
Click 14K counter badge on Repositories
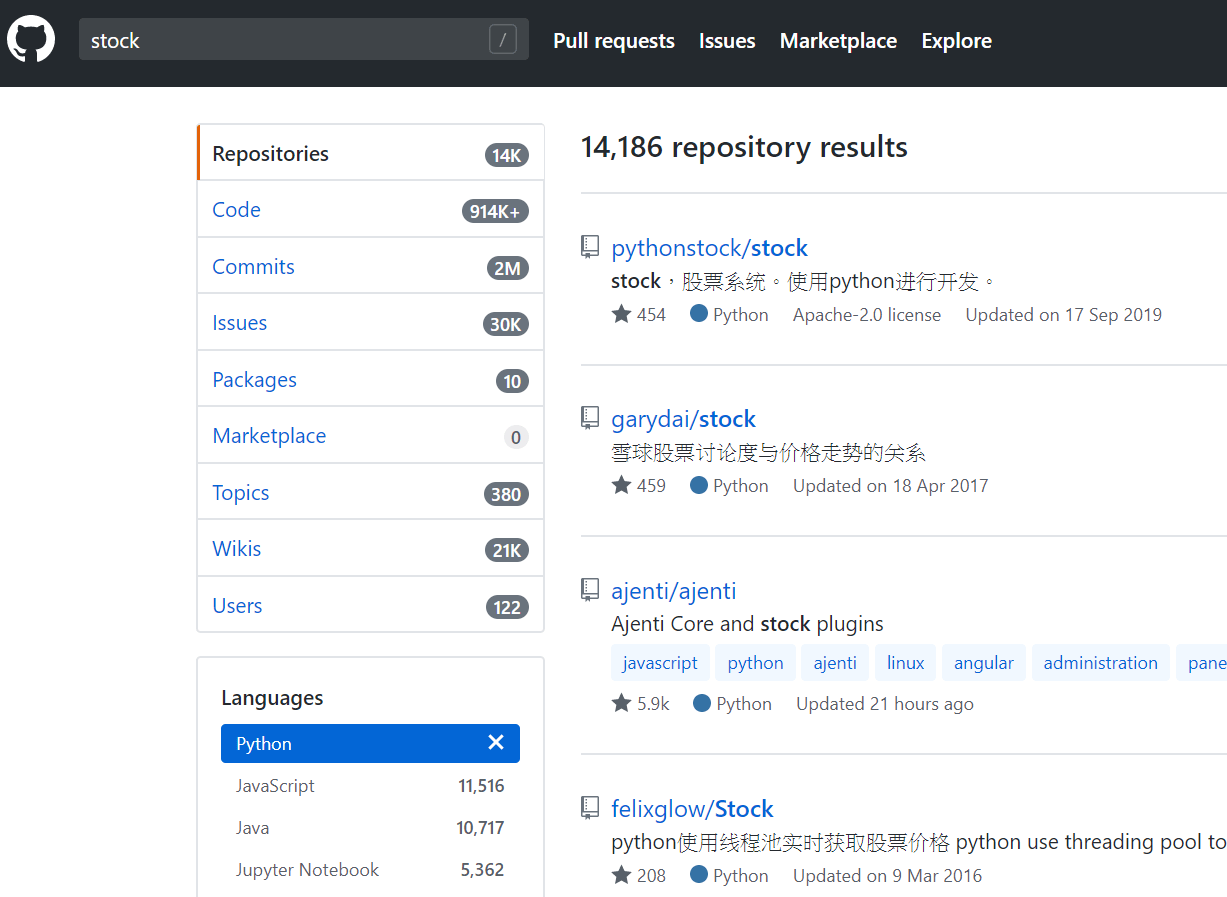(507, 155)
